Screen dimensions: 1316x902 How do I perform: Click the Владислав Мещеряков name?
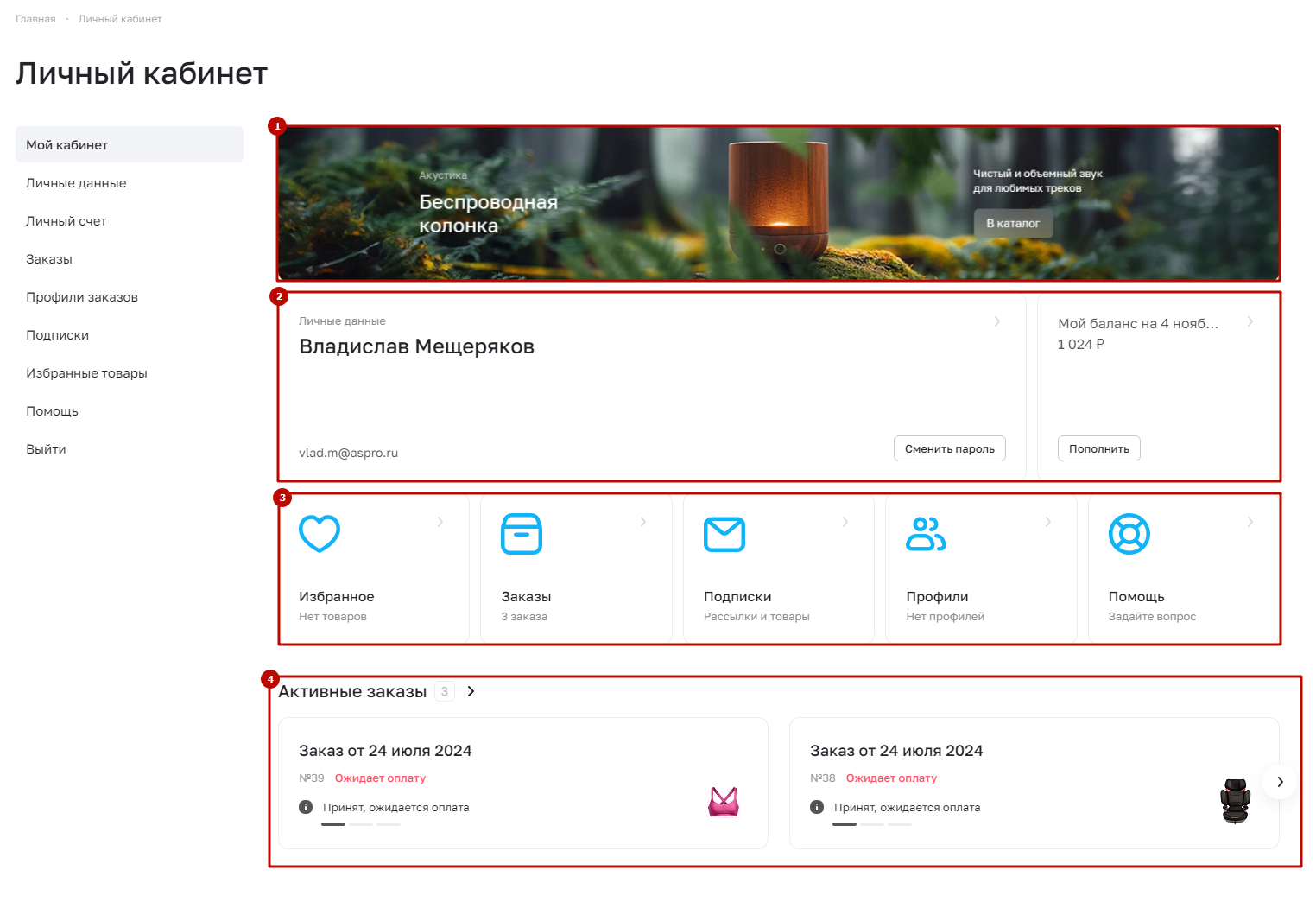click(x=416, y=346)
